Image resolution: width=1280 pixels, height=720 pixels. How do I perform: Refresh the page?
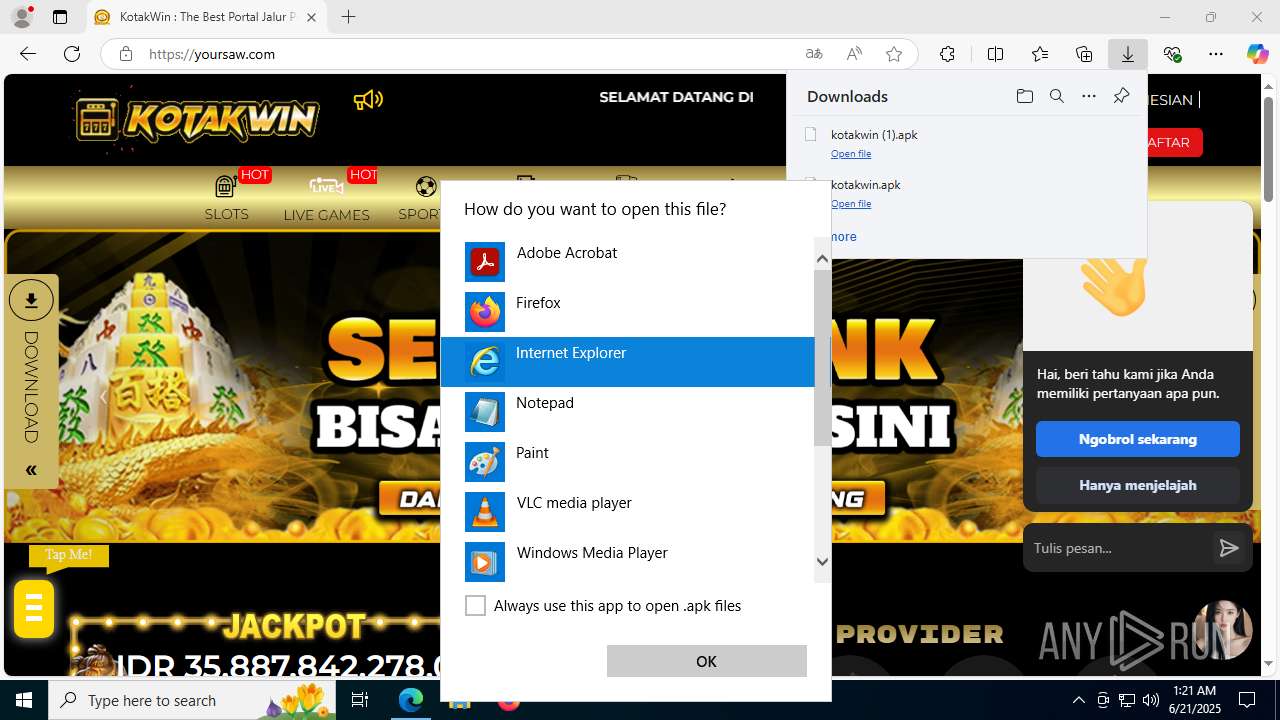pyautogui.click(x=72, y=54)
